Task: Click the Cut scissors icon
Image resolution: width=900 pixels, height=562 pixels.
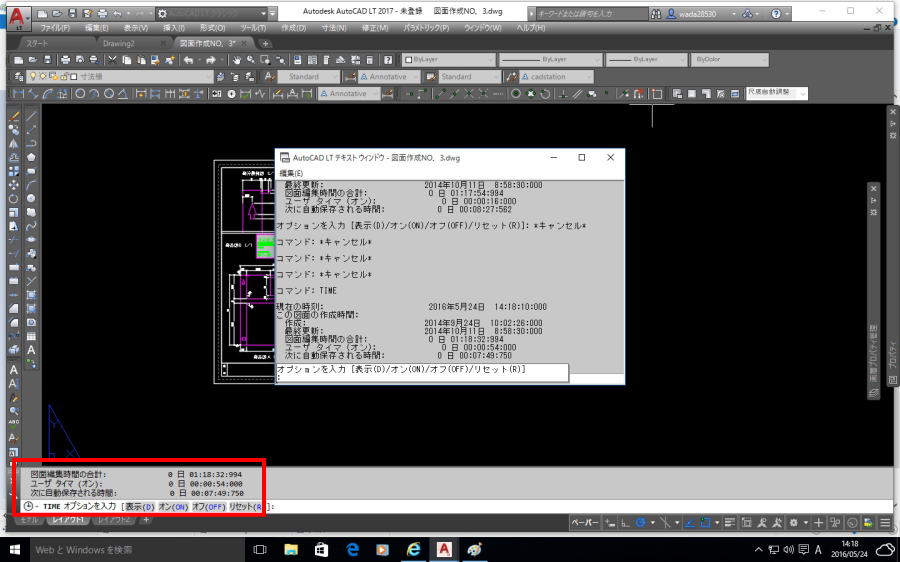Action: [x=112, y=60]
